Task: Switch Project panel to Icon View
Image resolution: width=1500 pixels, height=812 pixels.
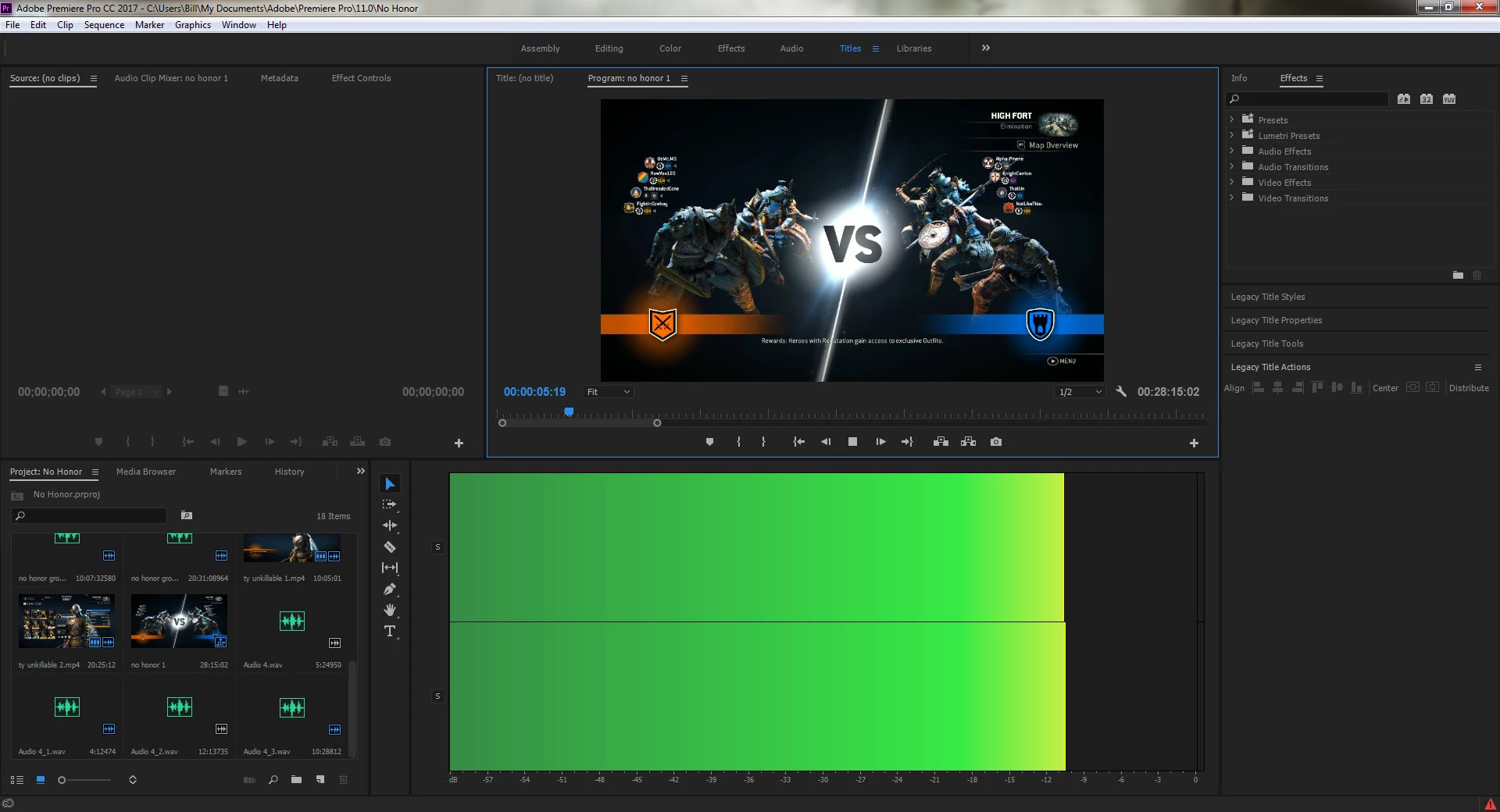Action: pos(41,779)
